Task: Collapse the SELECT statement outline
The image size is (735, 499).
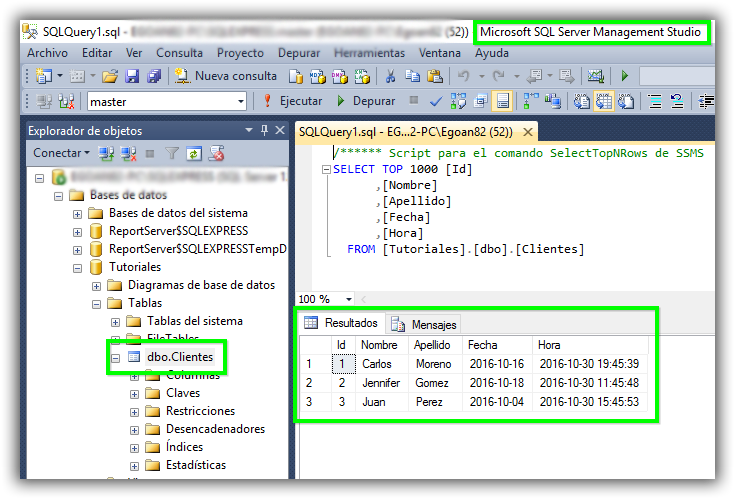Action: point(326,170)
